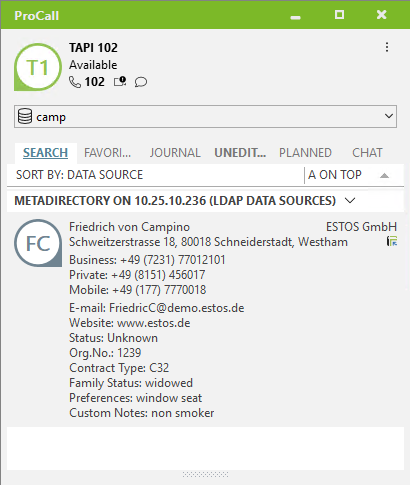Viewport: 410px width, 485px height.
Task: Click the search input containing camp
Action: click(x=205, y=116)
